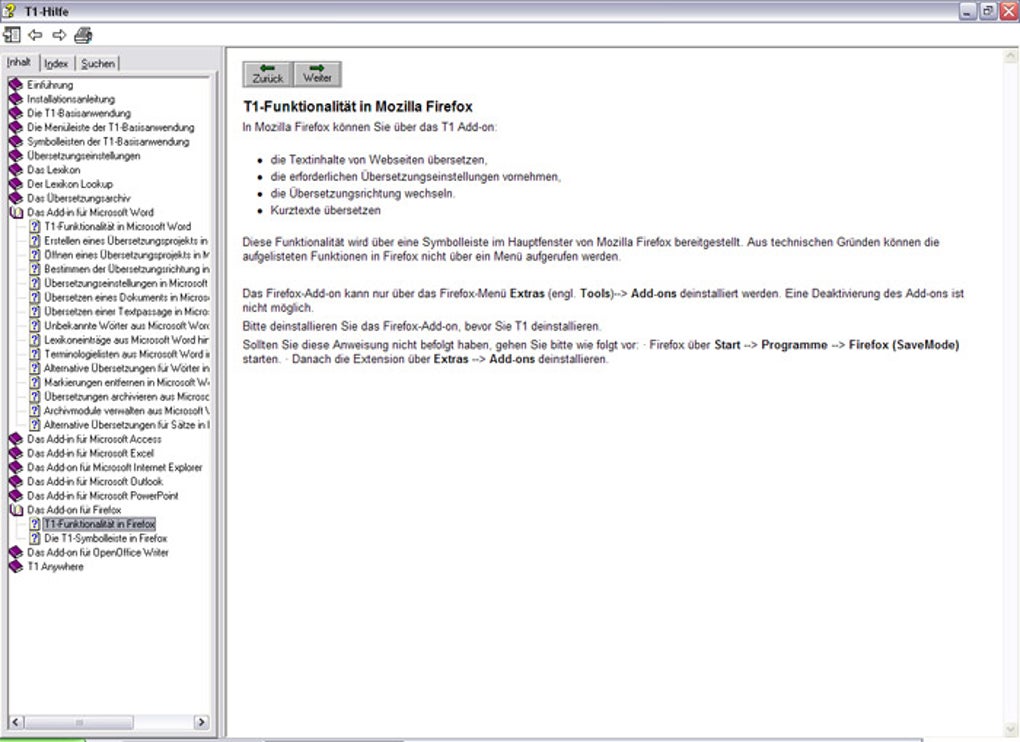
Task: Click book icon beside Das Add-in für Microsoft PowerPoint
Action: [16, 496]
